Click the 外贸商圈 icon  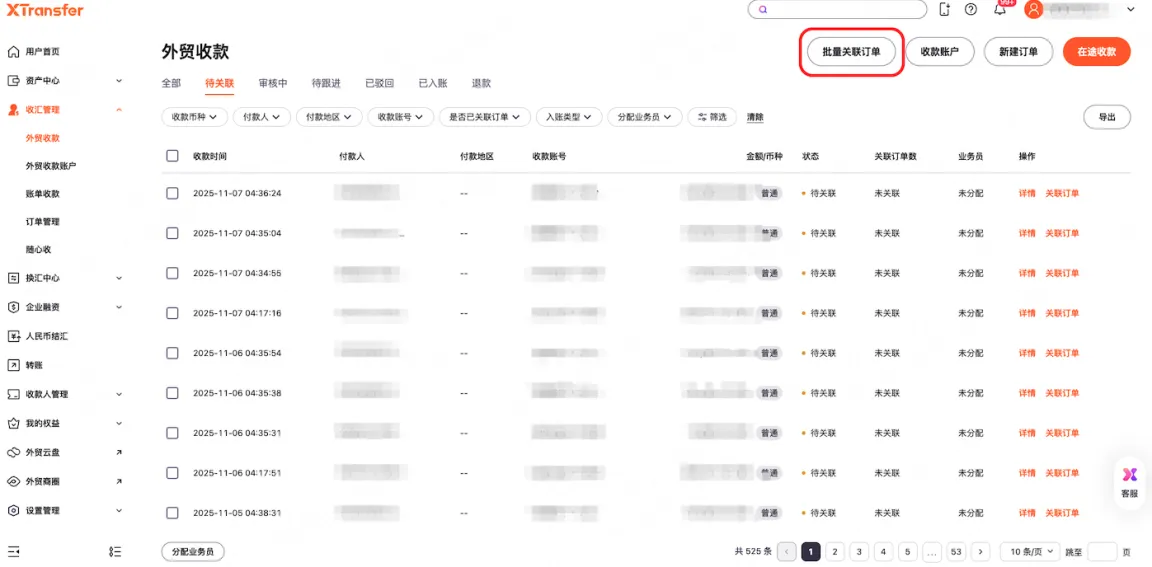point(12,482)
